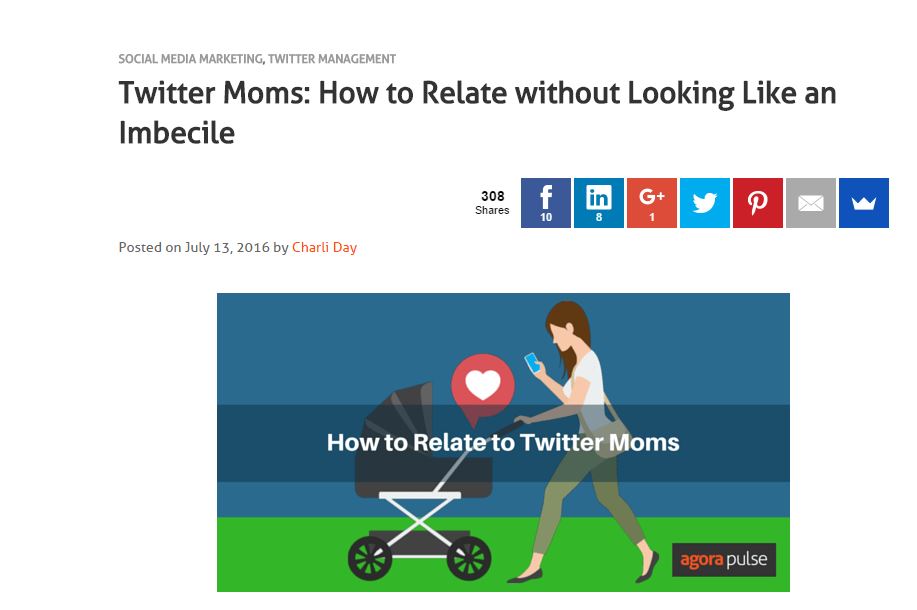Click the white heart speech bubble in image
Screen dimensions: 917x610
pyautogui.click(x=482, y=388)
